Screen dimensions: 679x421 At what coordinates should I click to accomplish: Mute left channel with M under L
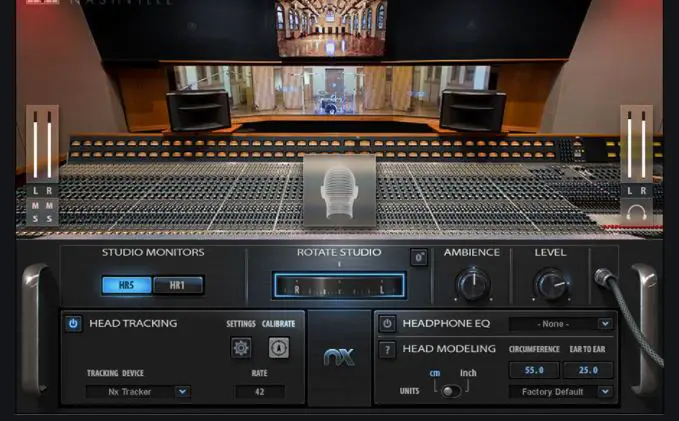point(35,205)
